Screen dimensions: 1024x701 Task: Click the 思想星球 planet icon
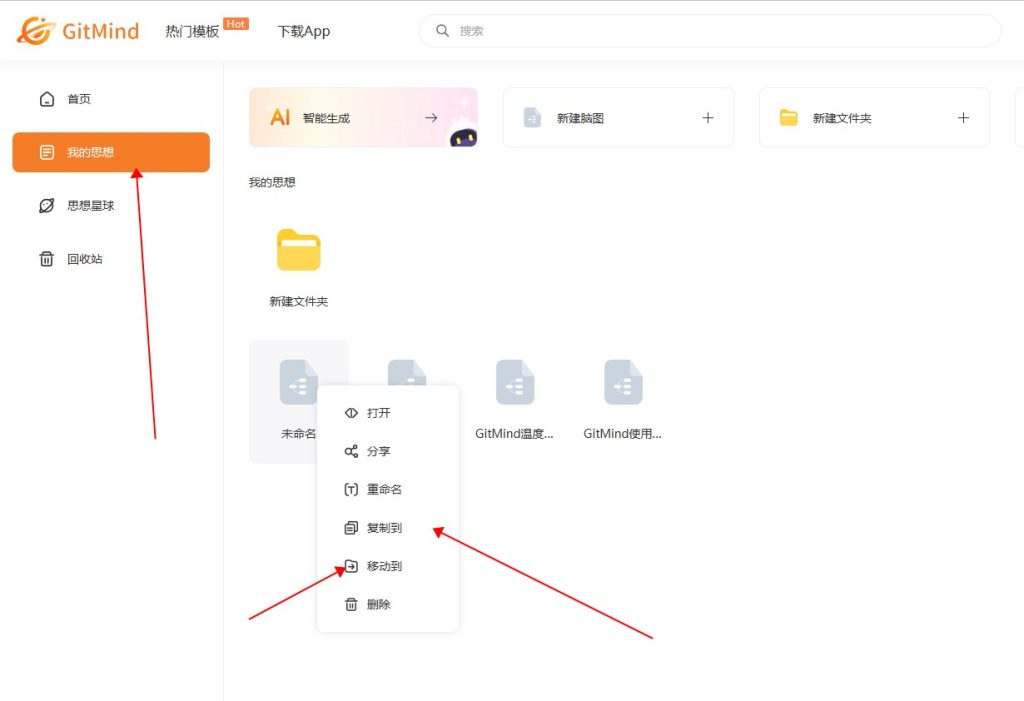pos(47,206)
